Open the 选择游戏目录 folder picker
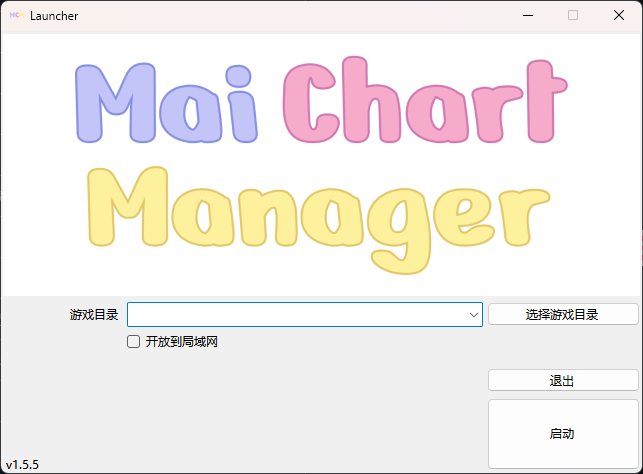This screenshot has width=643, height=474. coord(563,314)
